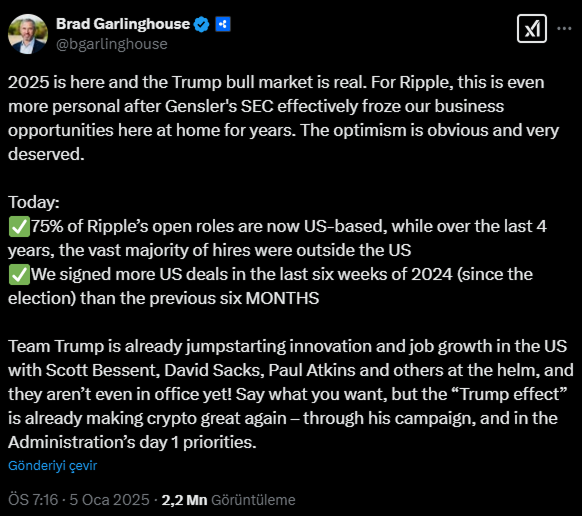Click the 2,2 Mn view count
Image resolution: width=582 pixels, height=516 pixels.
(x=184, y=500)
